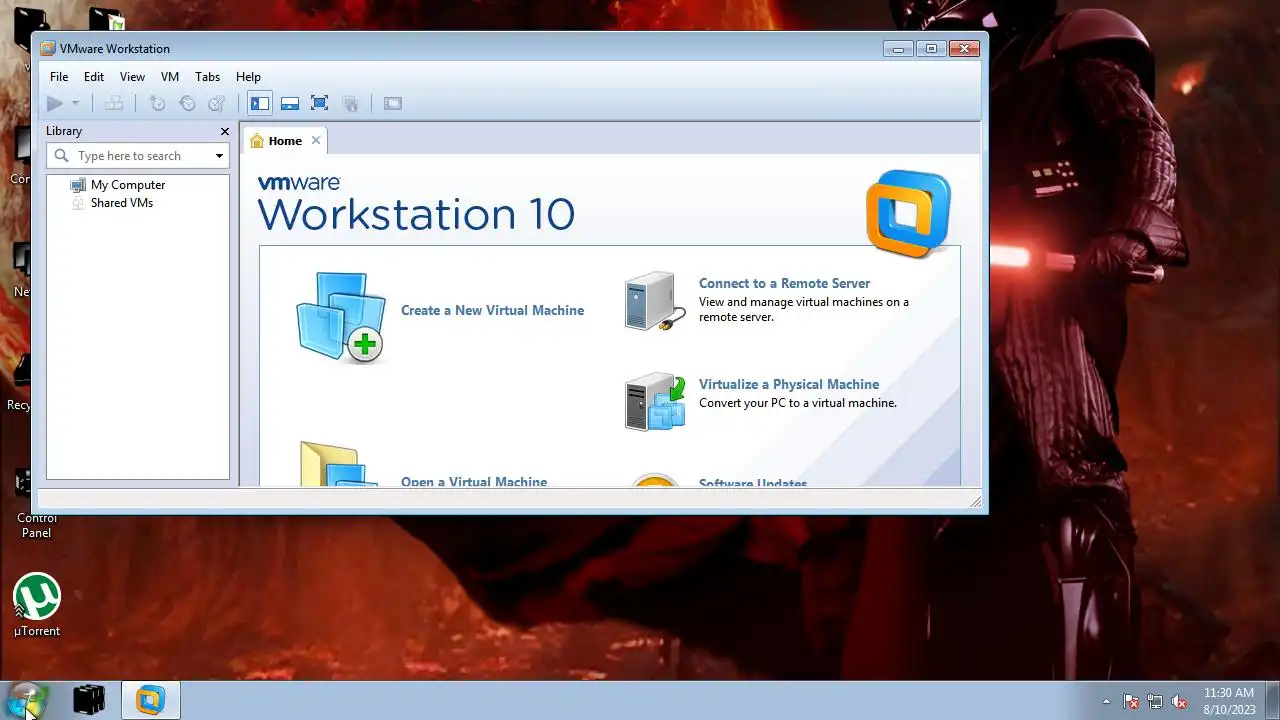Click the Open a Virtual Machine folder icon
Viewport: 1280px width, 720px height.
click(340, 464)
